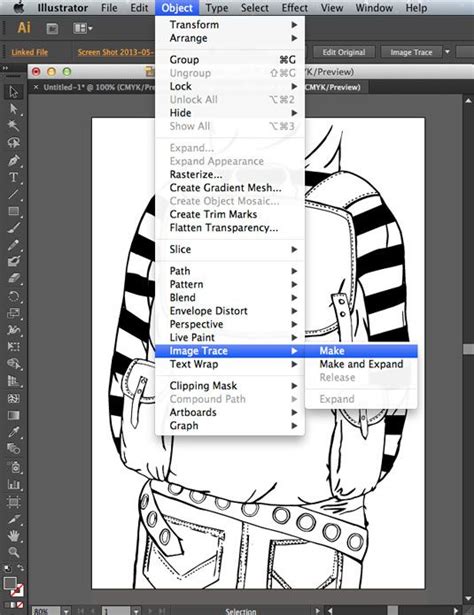Click the Linked File link
The height and width of the screenshot is (615, 474).
coord(30,52)
